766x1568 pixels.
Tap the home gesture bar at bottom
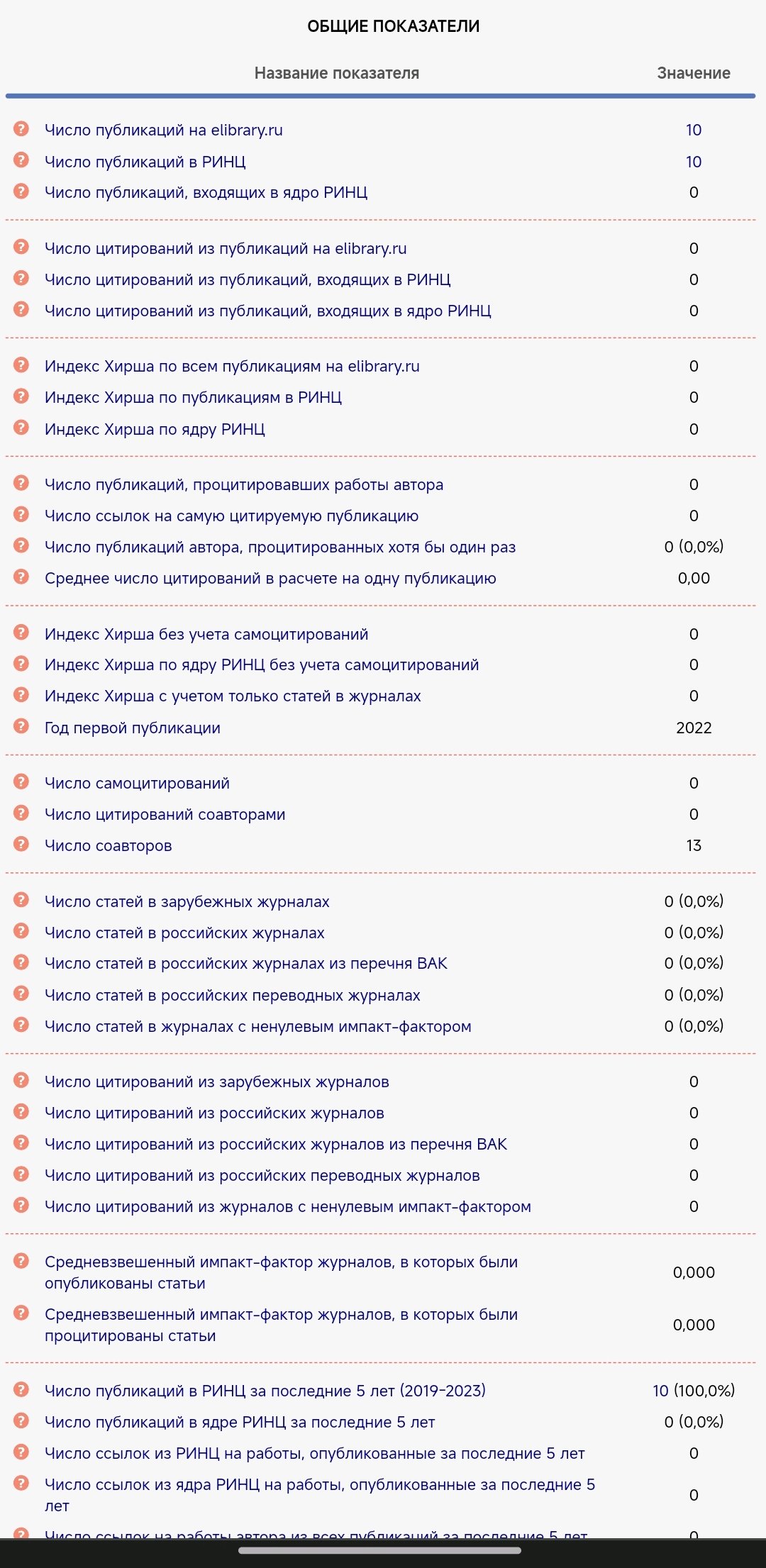click(379, 1550)
